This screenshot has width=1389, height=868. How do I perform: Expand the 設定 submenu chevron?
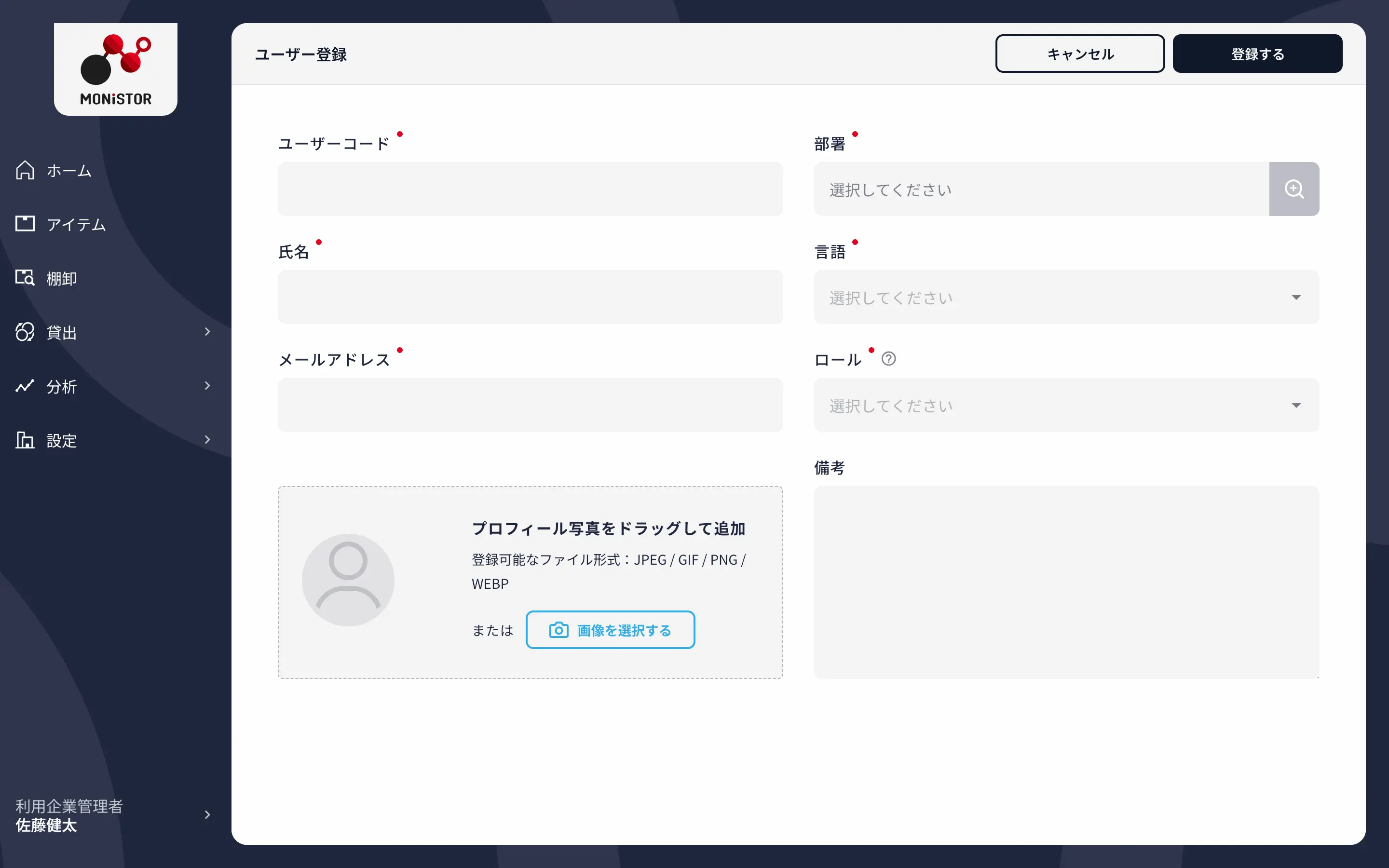click(x=207, y=439)
